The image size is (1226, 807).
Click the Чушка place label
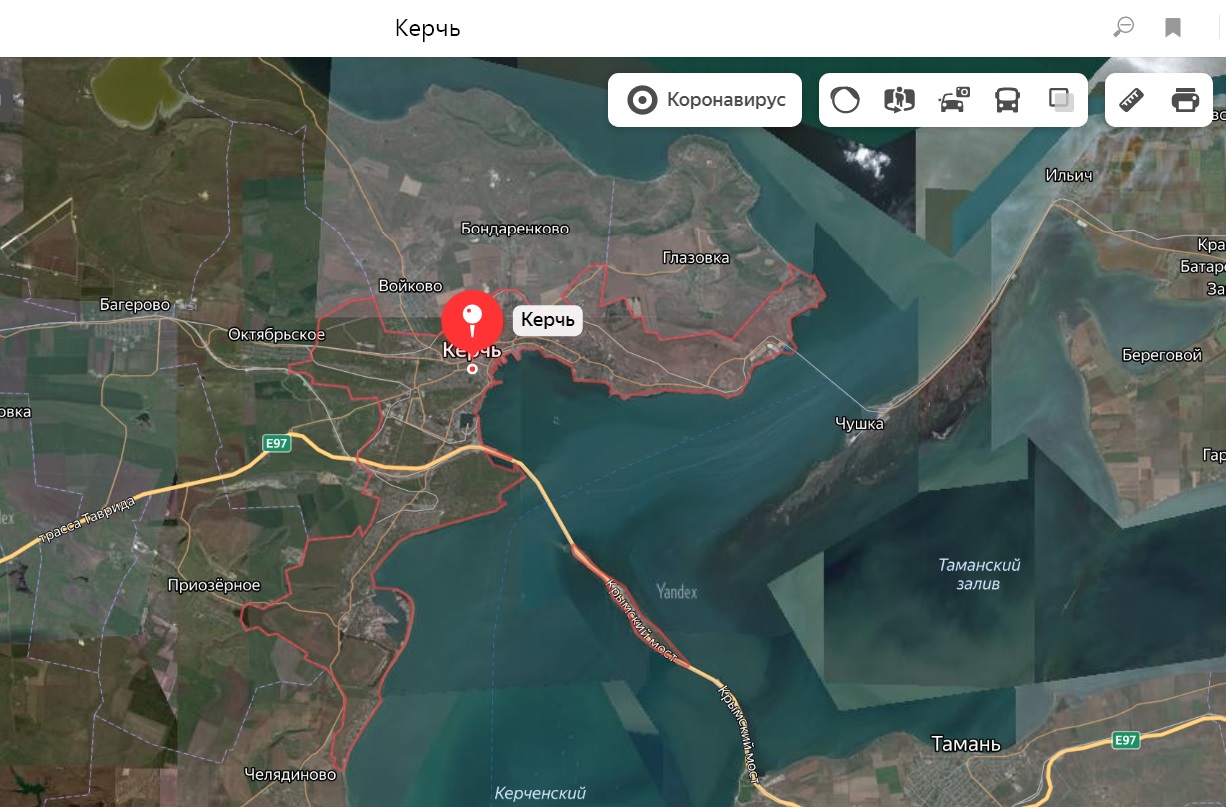[x=859, y=424]
